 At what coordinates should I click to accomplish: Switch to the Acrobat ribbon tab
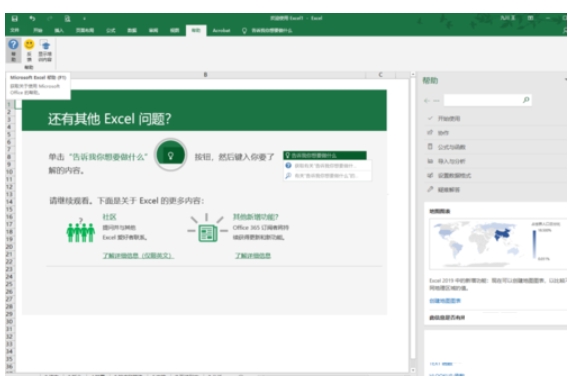(221, 30)
